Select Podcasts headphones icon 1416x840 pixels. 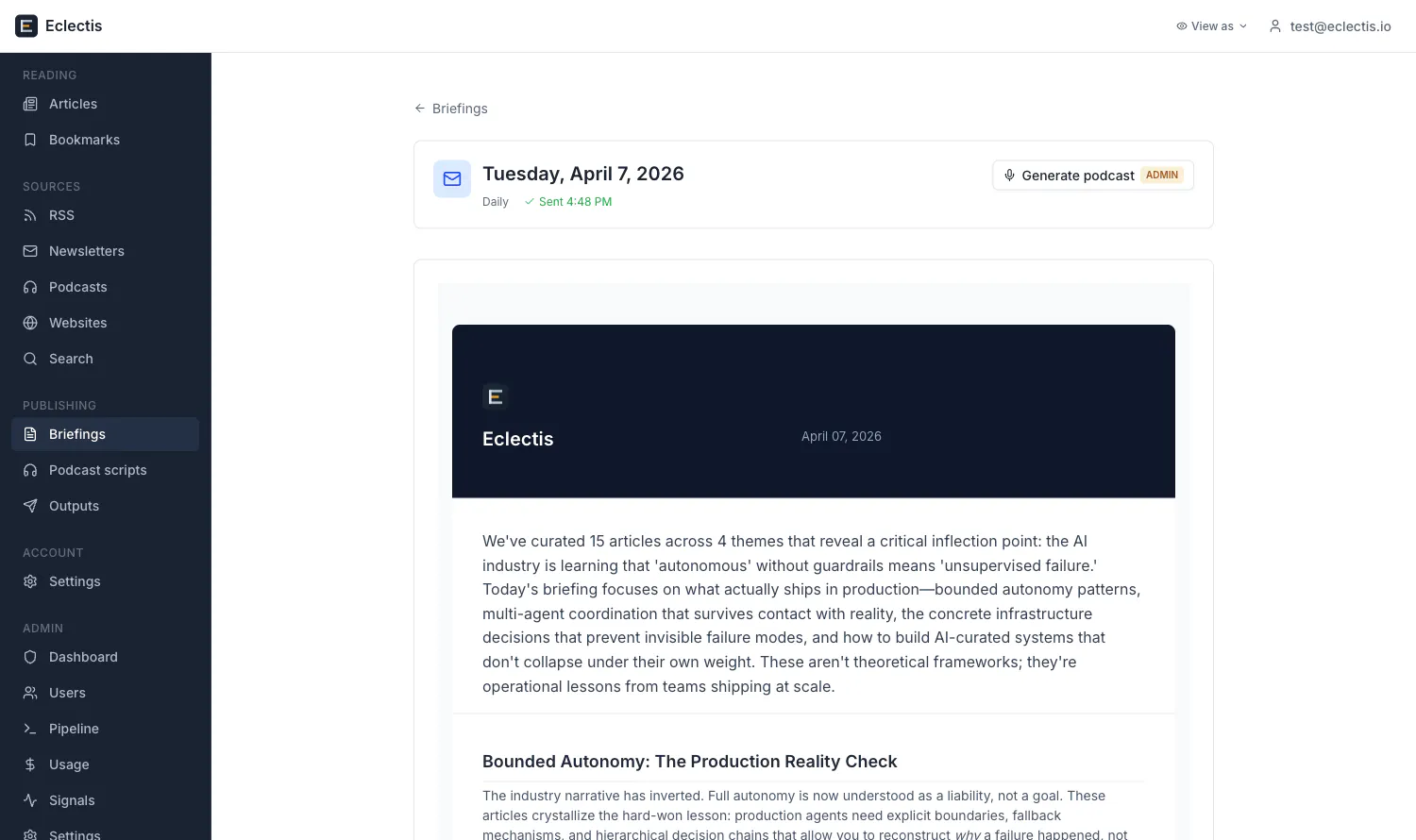[30, 287]
